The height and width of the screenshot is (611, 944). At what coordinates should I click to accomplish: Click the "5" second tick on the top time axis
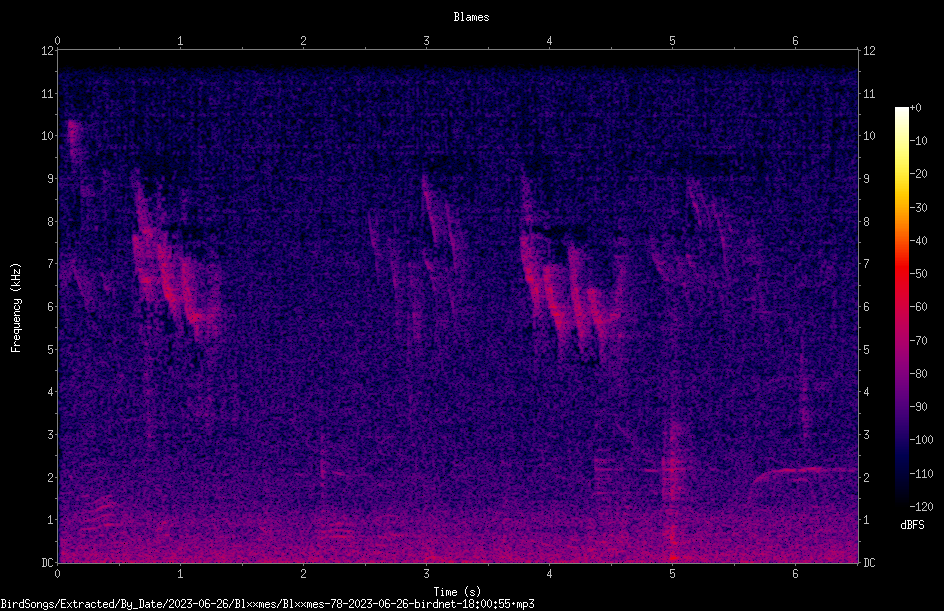pos(672,41)
